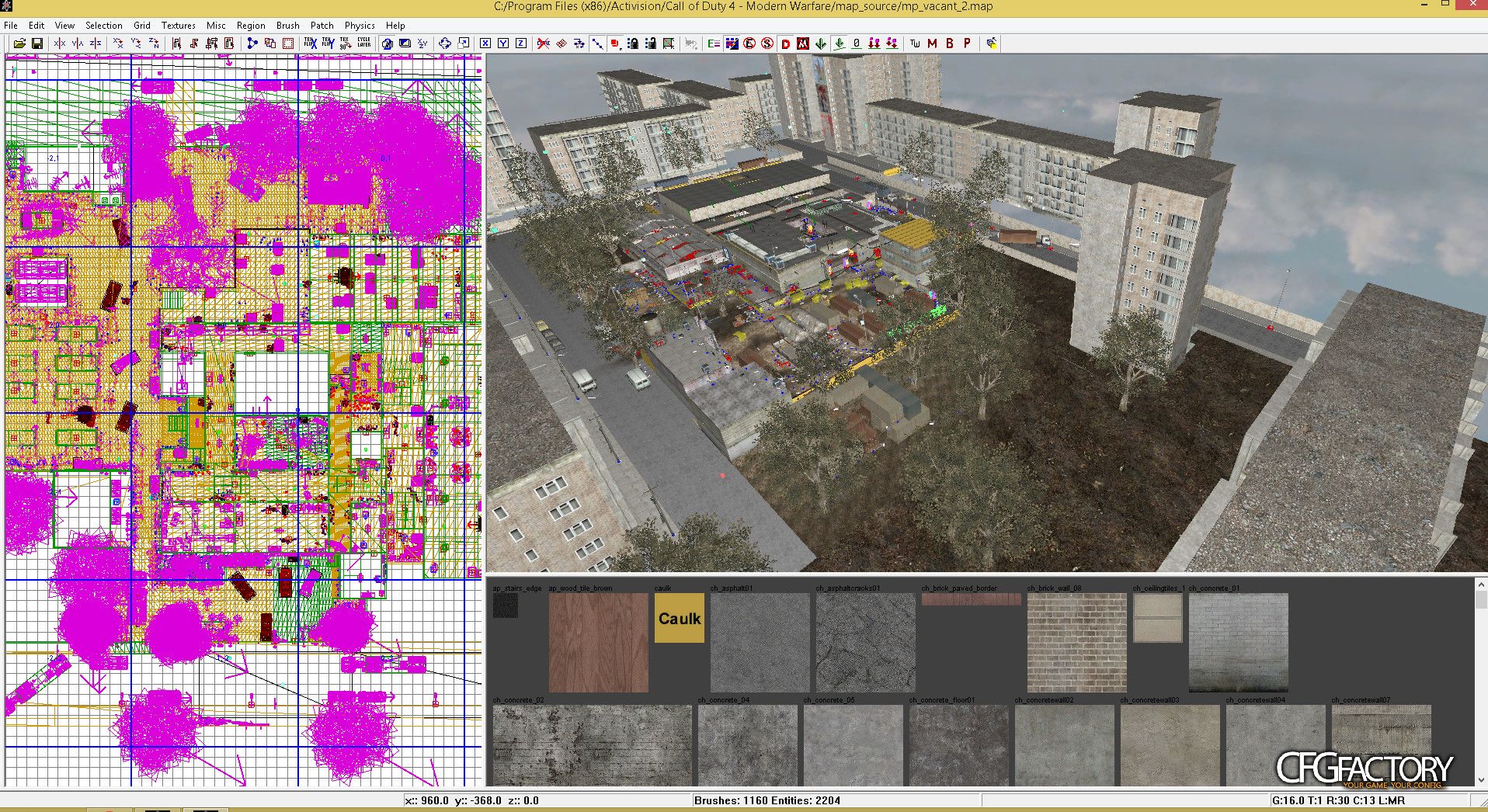
Task: Rotate selection around the Z axis
Action: 154,43
